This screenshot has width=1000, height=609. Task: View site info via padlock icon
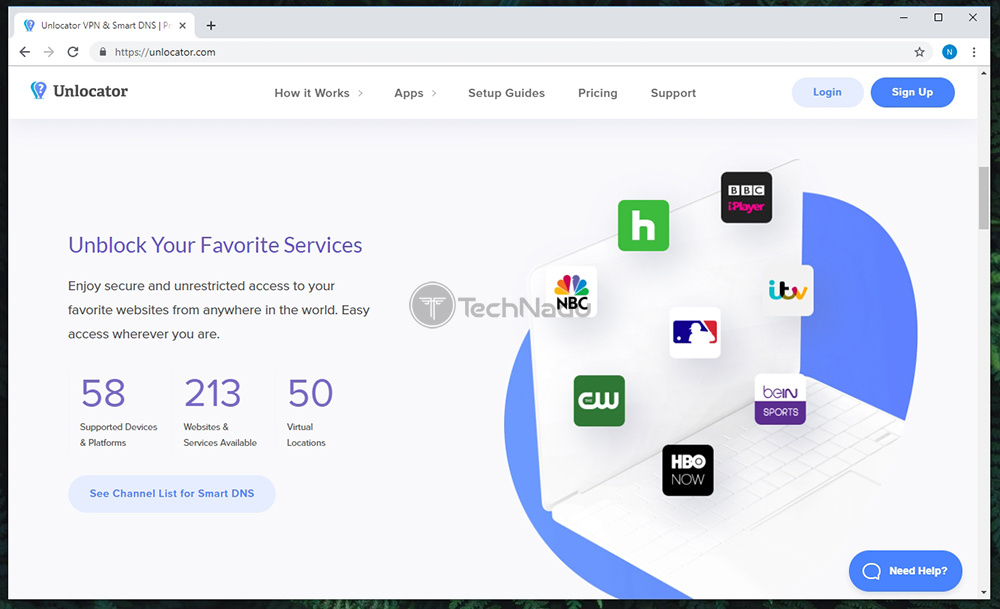[x=103, y=52]
